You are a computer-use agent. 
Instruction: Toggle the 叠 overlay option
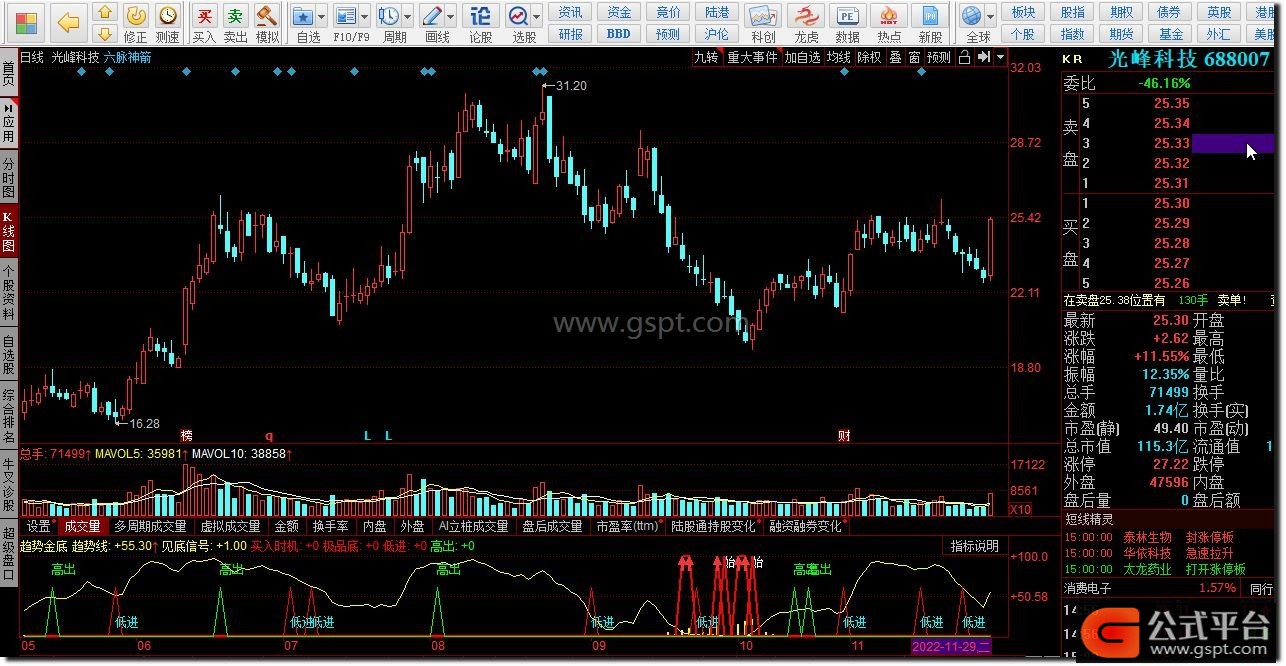click(895, 57)
